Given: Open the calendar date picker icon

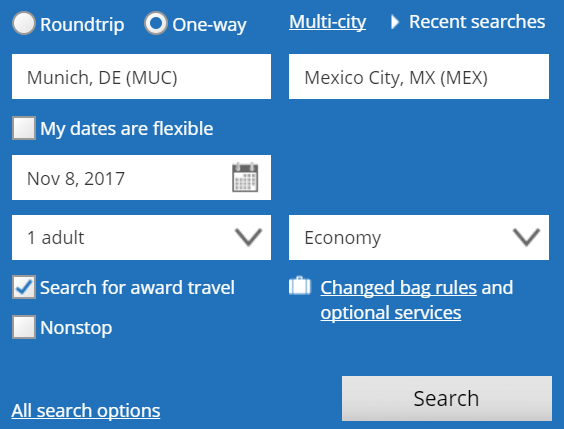Looking at the screenshot, I should pos(245,177).
